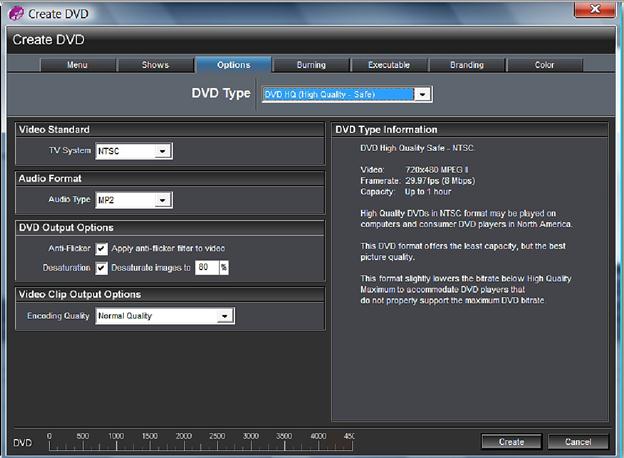Select the Executable tab
The height and width of the screenshot is (458, 624).
(389, 65)
